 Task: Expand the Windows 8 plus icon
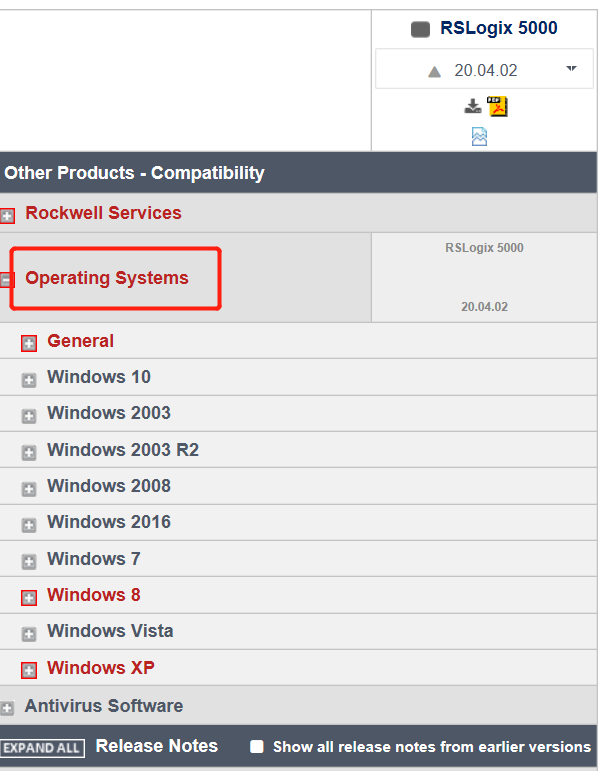click(x=29, y=597)
